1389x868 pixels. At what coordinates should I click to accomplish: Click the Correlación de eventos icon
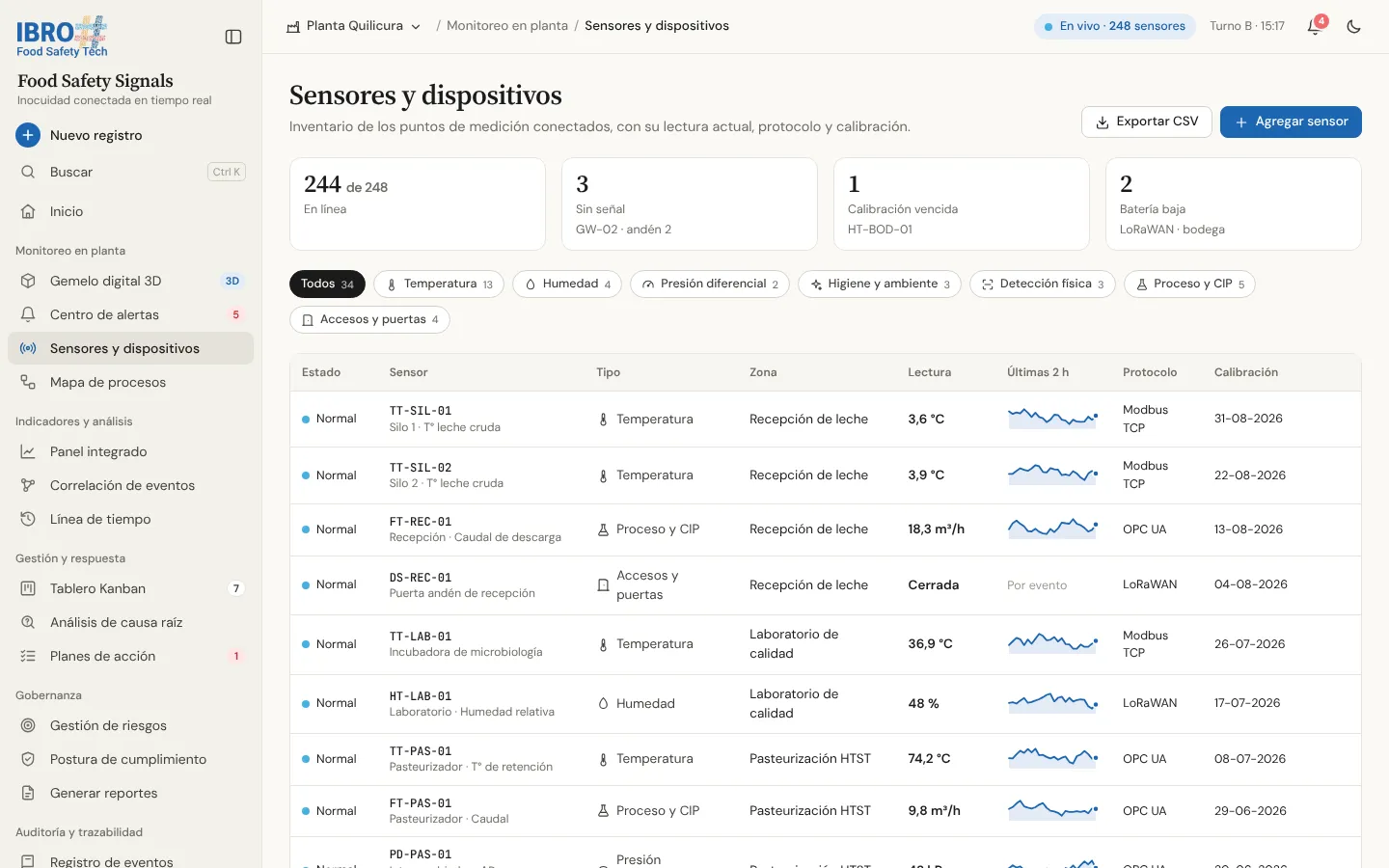[28, 485]
